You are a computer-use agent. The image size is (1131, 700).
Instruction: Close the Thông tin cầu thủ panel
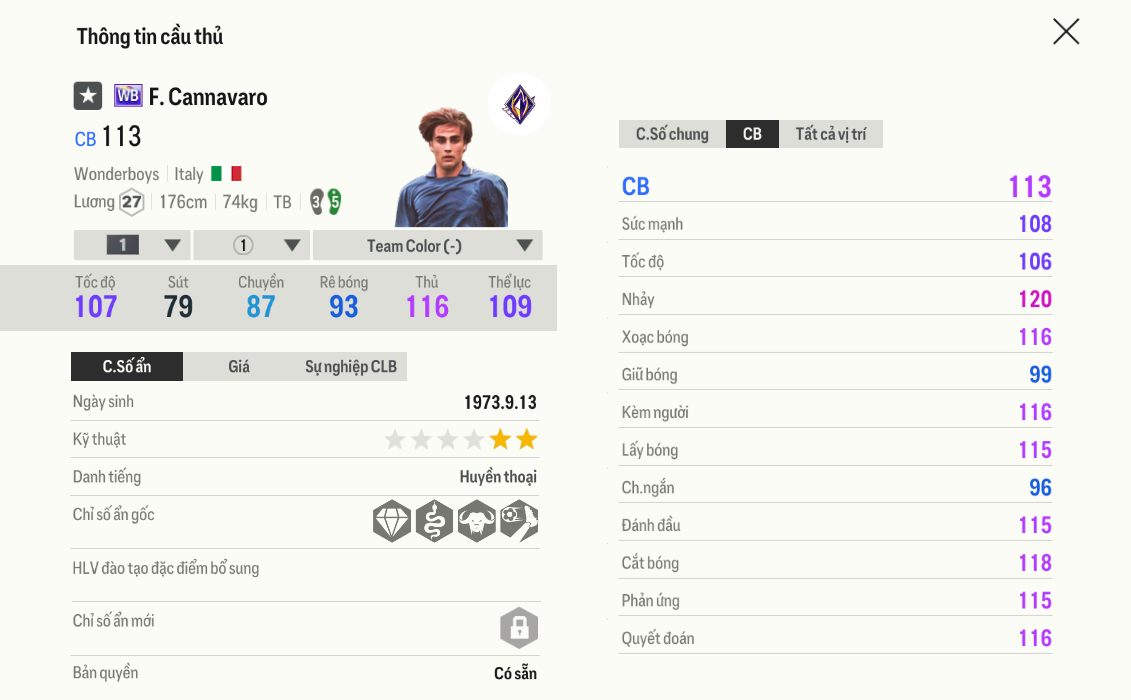coord(1066,32)
